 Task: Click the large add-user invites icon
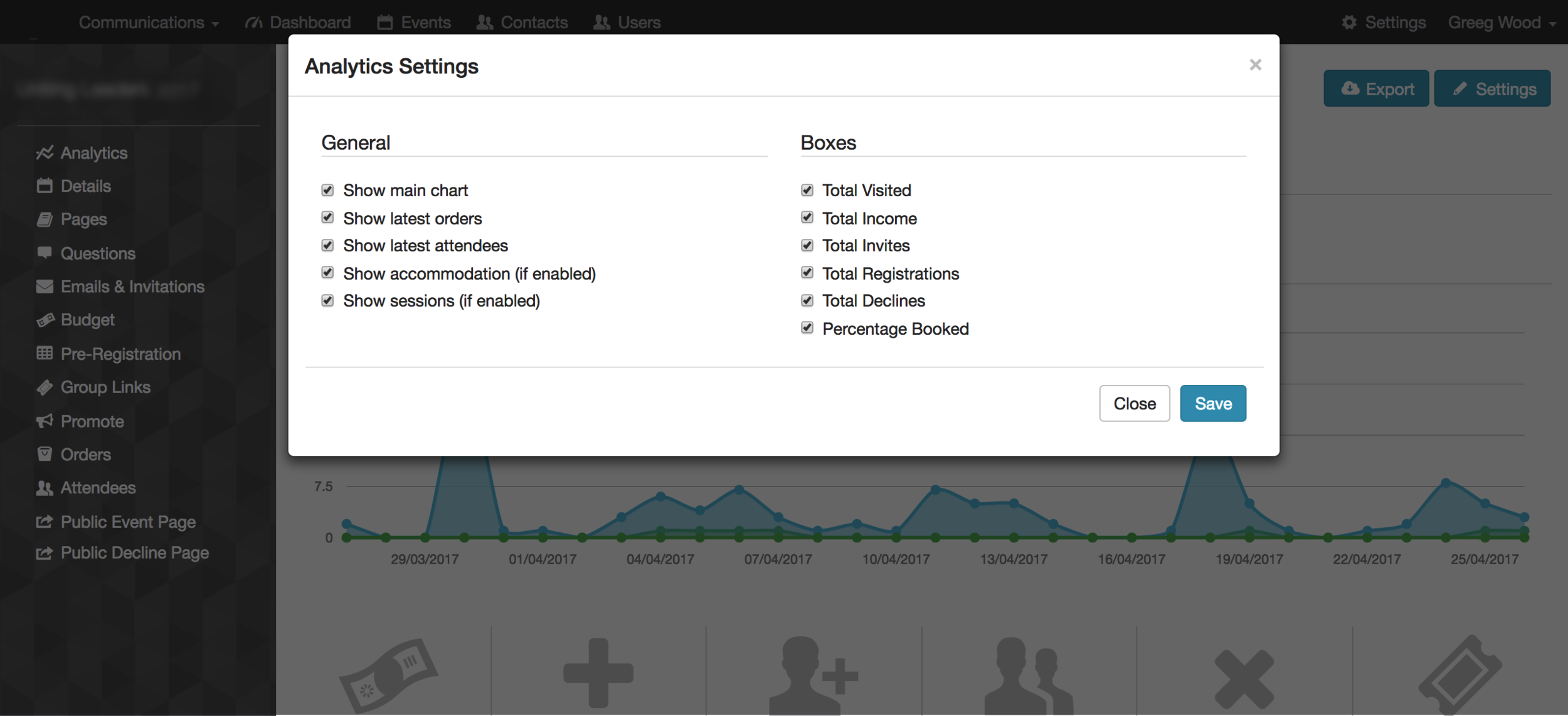(813, 676)
